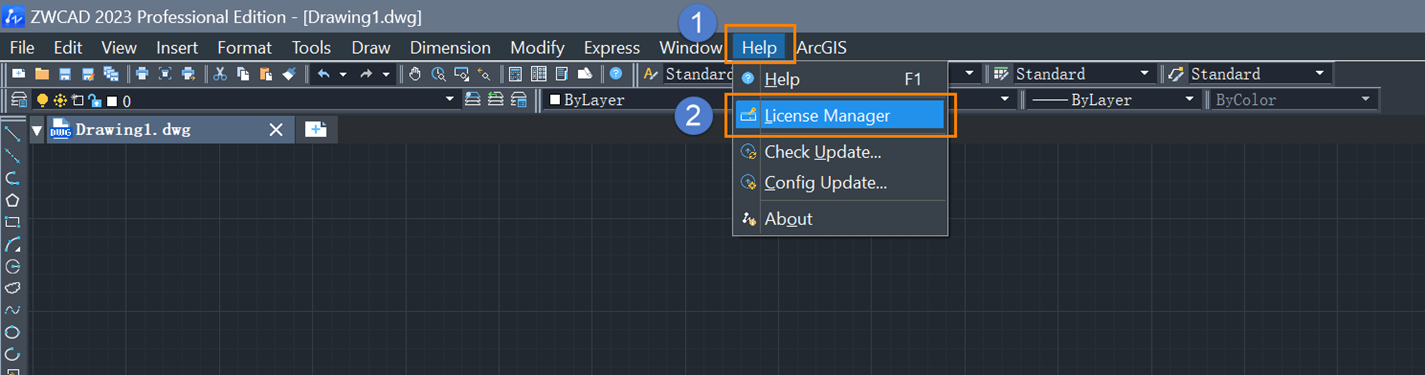1425x375 pixels.
Task: Open the Dimension menu
Action: [450, 47]
